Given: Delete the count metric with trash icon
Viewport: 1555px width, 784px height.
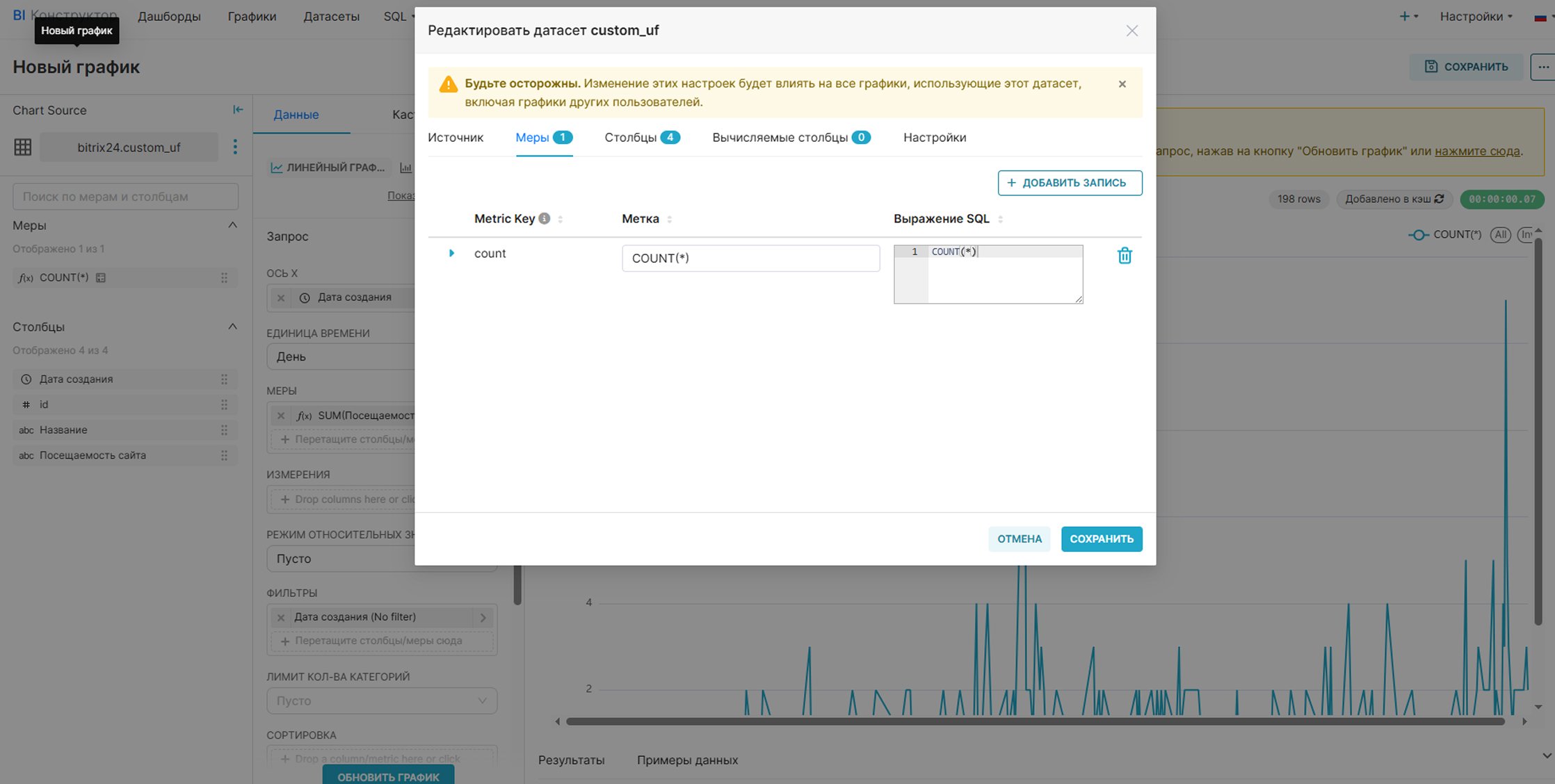Looking at the screenshot, I should tap(1124, 256).
